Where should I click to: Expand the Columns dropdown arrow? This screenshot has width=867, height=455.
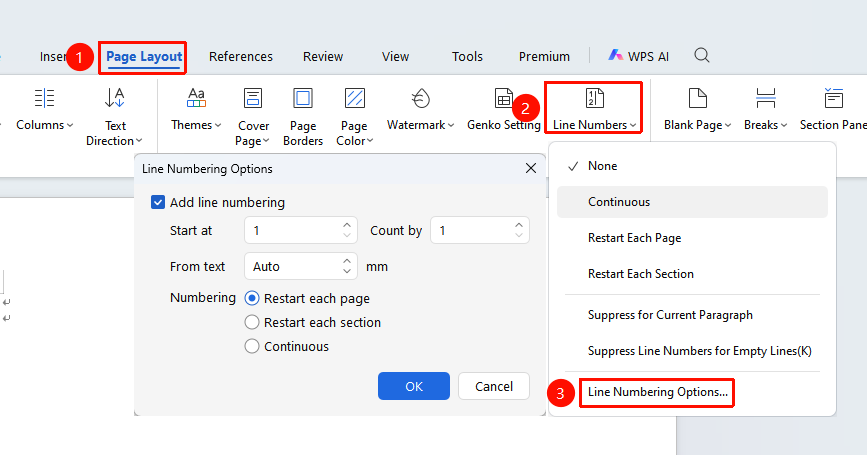coord(70,125)
